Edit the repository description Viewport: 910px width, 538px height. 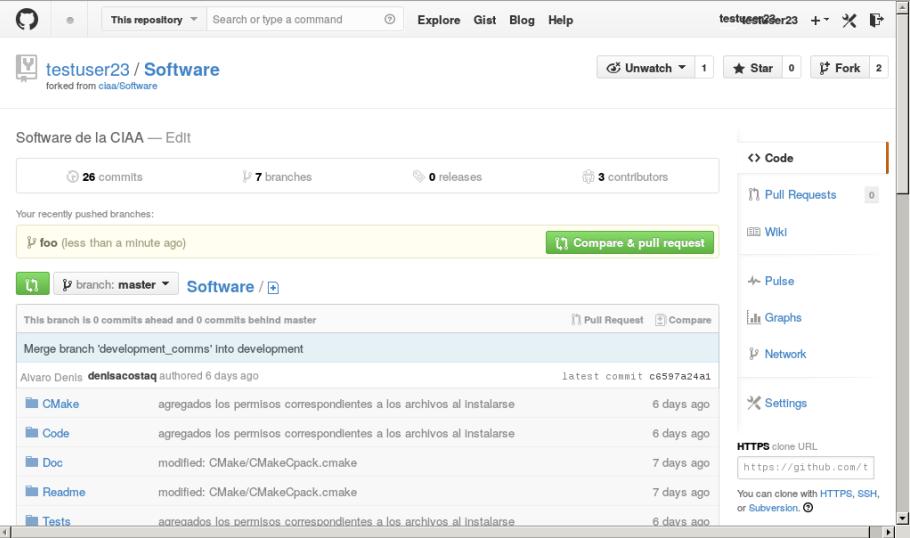tap(178, 138)
